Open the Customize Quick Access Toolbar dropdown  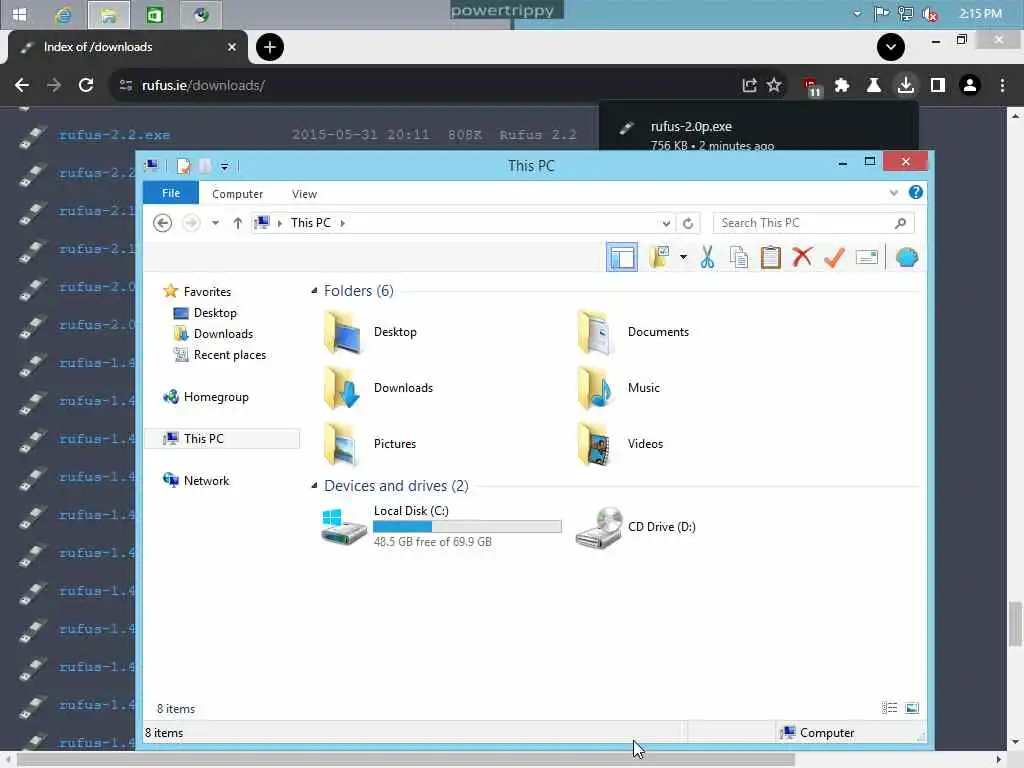[224, 167]
